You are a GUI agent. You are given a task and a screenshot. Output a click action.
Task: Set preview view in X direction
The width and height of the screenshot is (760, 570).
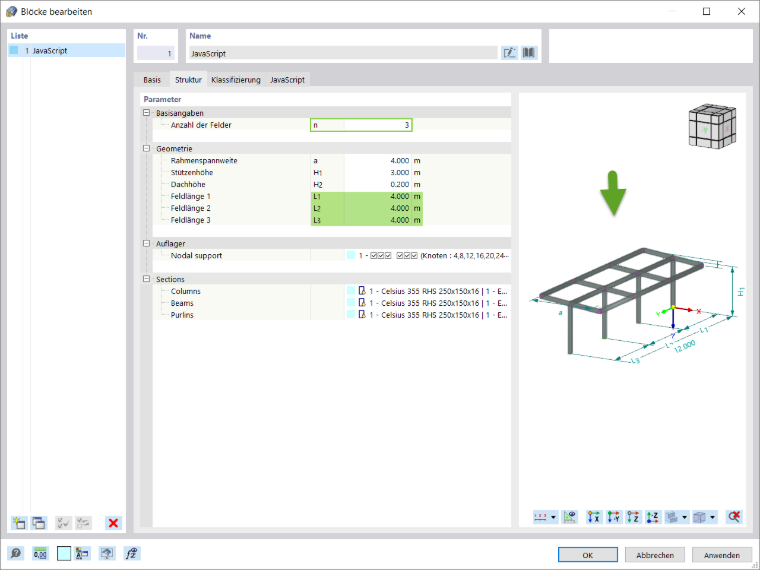(x=594, y=517)
